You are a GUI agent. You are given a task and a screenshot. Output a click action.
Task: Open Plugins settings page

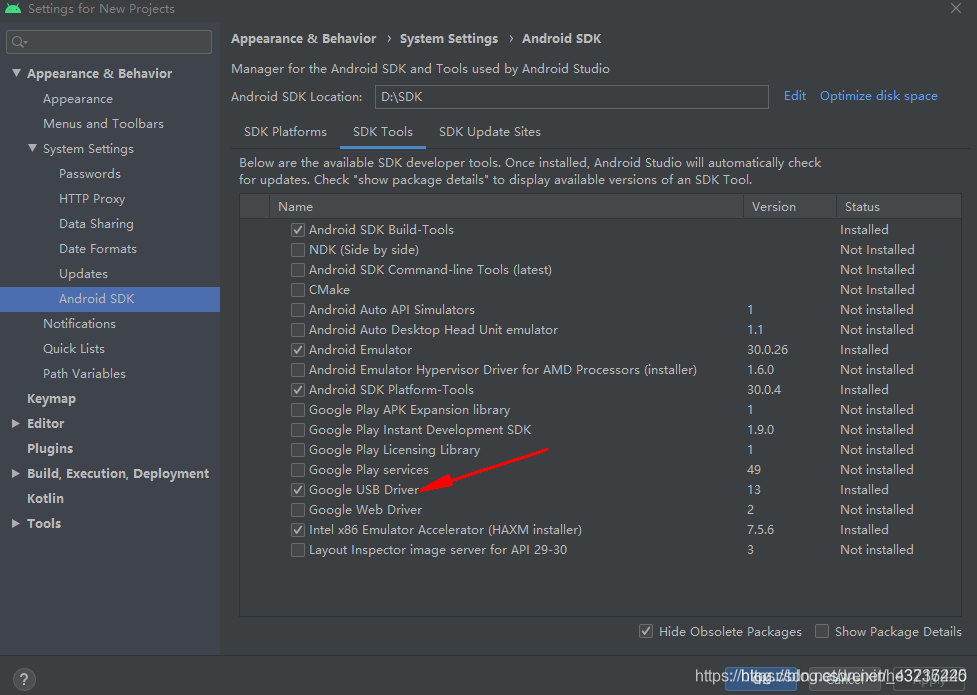coord(50,448)
